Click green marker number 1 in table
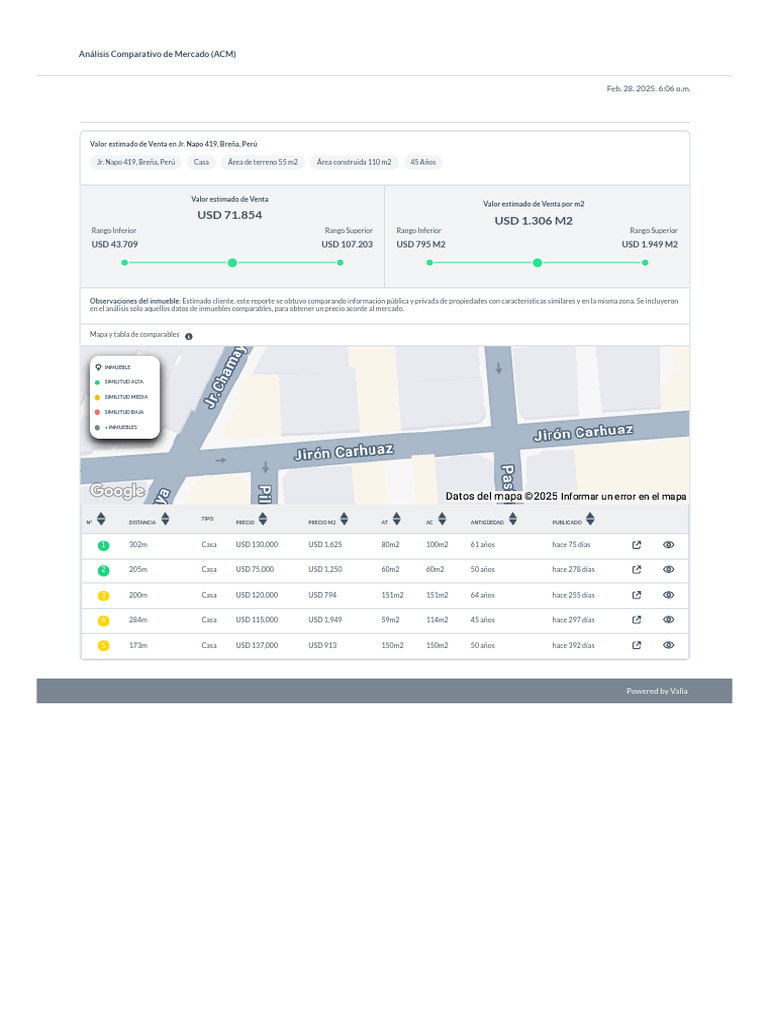The image size is (768, 1024). click(x=103, y=545)
